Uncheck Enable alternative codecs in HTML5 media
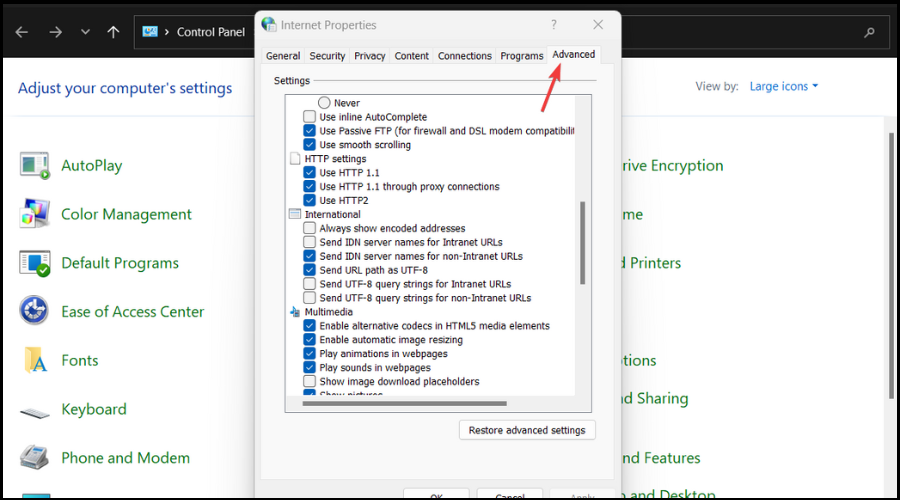Screen dimensions: 900x500 [309, 325]
